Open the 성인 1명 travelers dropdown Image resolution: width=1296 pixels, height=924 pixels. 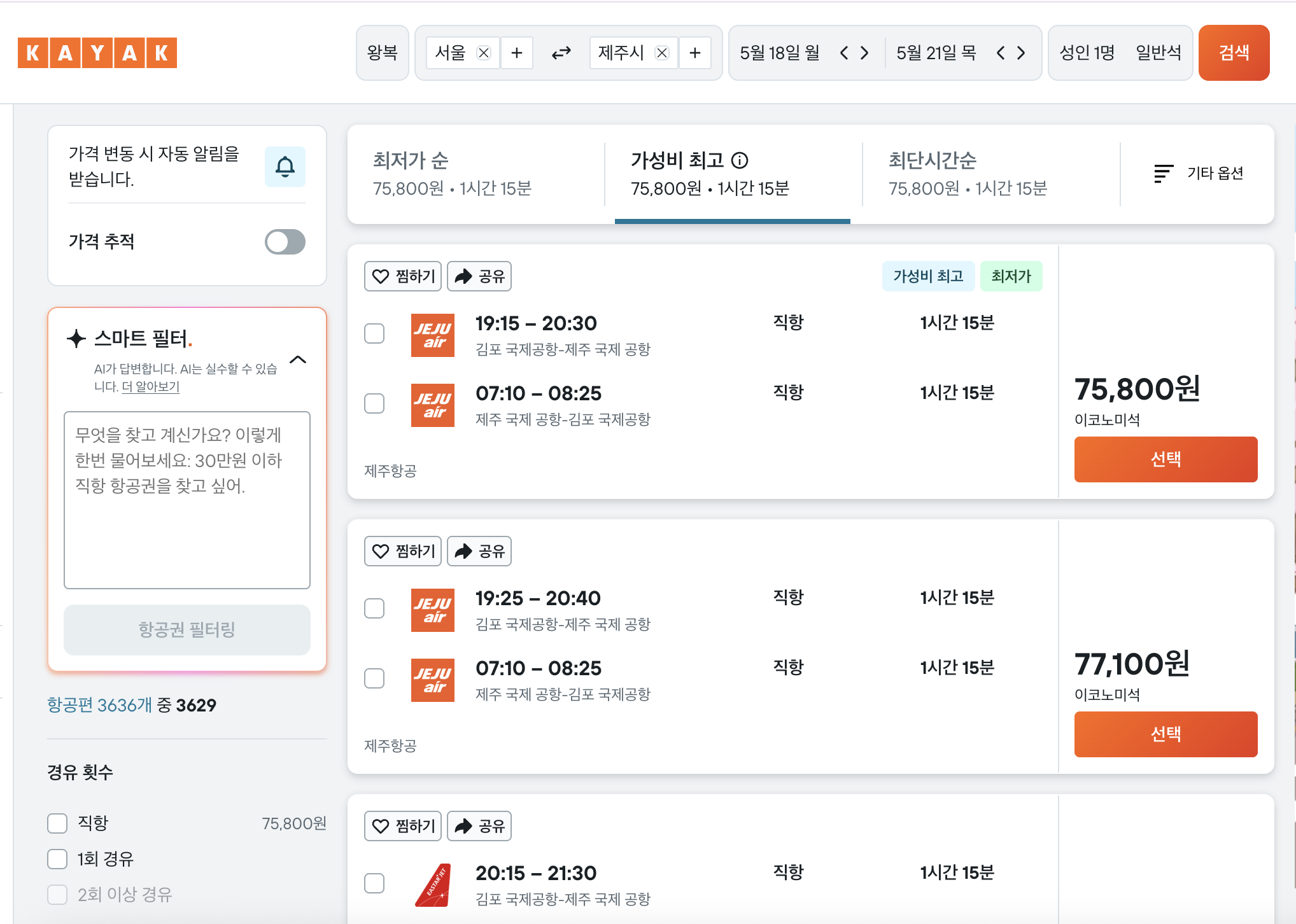click(x=1087, y=53)
